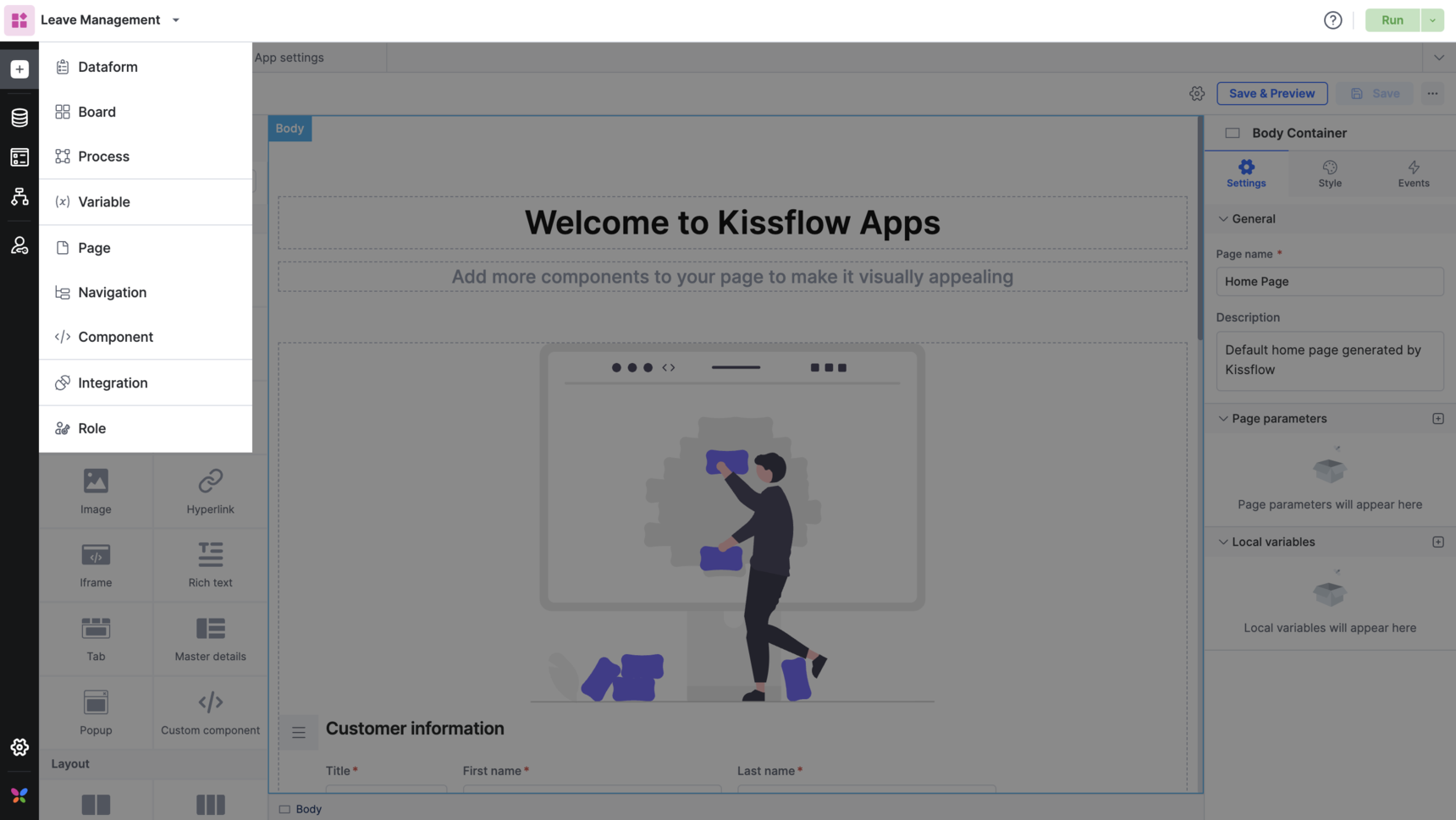Viewport: 1456px width, 820px height.
Task: Open page settings gear beside Save & Preview
Action: 1197,94
